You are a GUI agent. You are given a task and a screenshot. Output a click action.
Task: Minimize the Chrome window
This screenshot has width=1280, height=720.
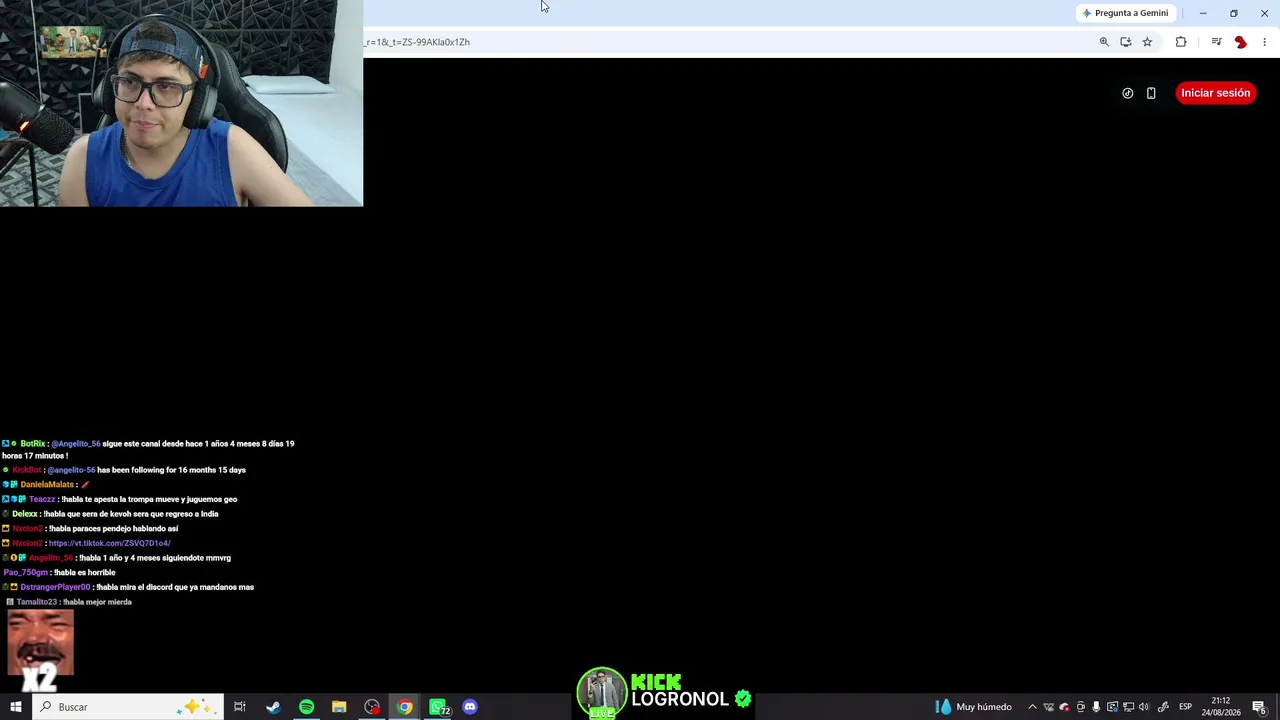1203,13
